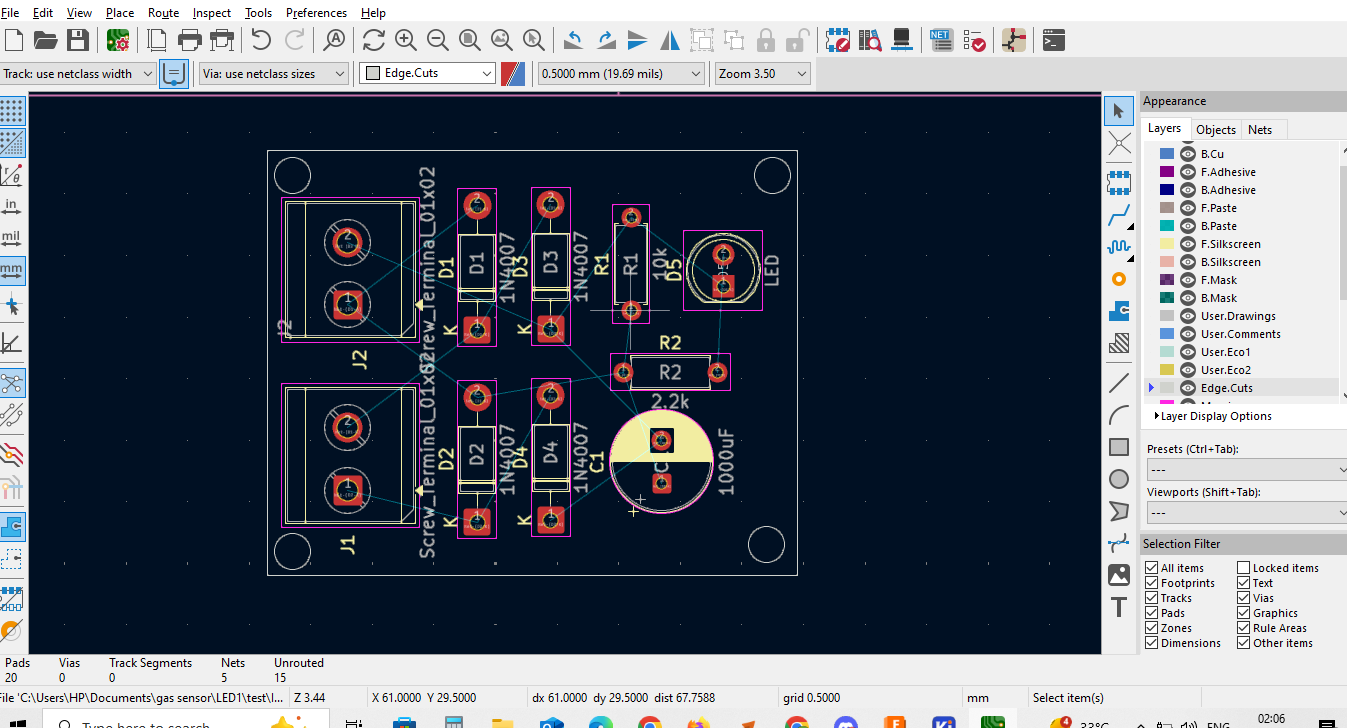Zoom in on the board

tap(405, 40)
